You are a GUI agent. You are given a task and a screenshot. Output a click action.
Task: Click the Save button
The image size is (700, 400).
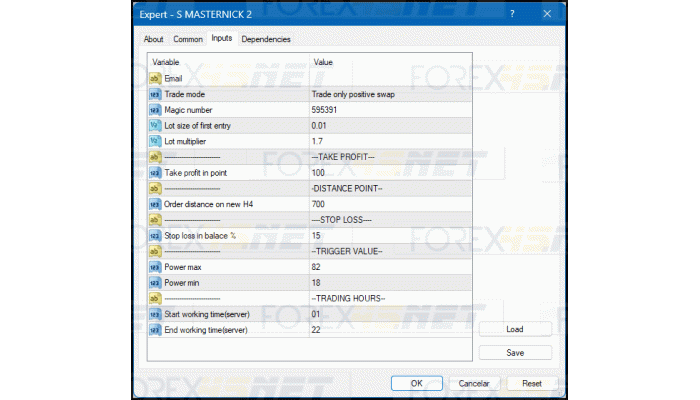pyautogui.click(x=515, y=352)
